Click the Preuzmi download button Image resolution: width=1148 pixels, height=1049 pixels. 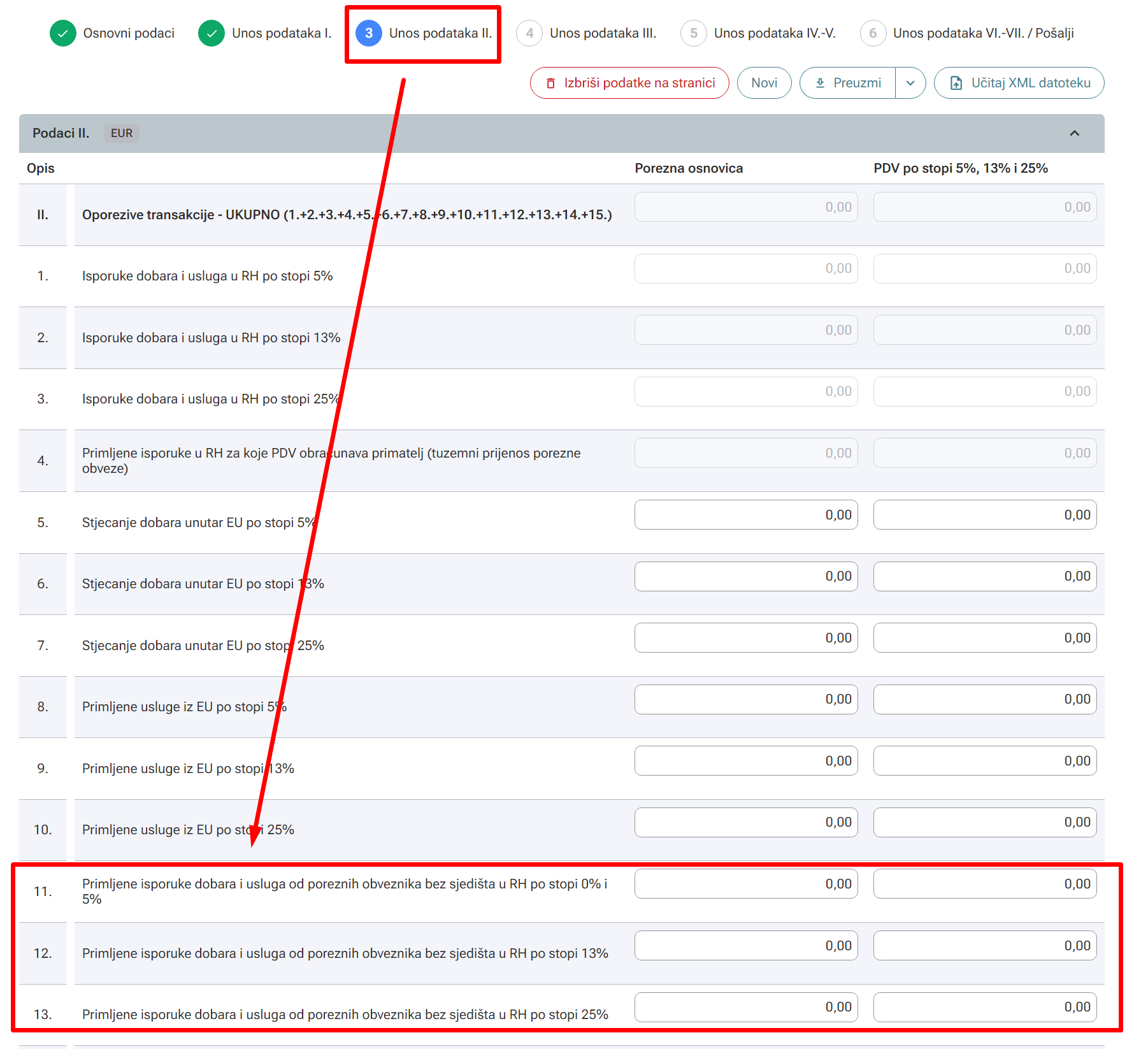(x=848, y=83)
